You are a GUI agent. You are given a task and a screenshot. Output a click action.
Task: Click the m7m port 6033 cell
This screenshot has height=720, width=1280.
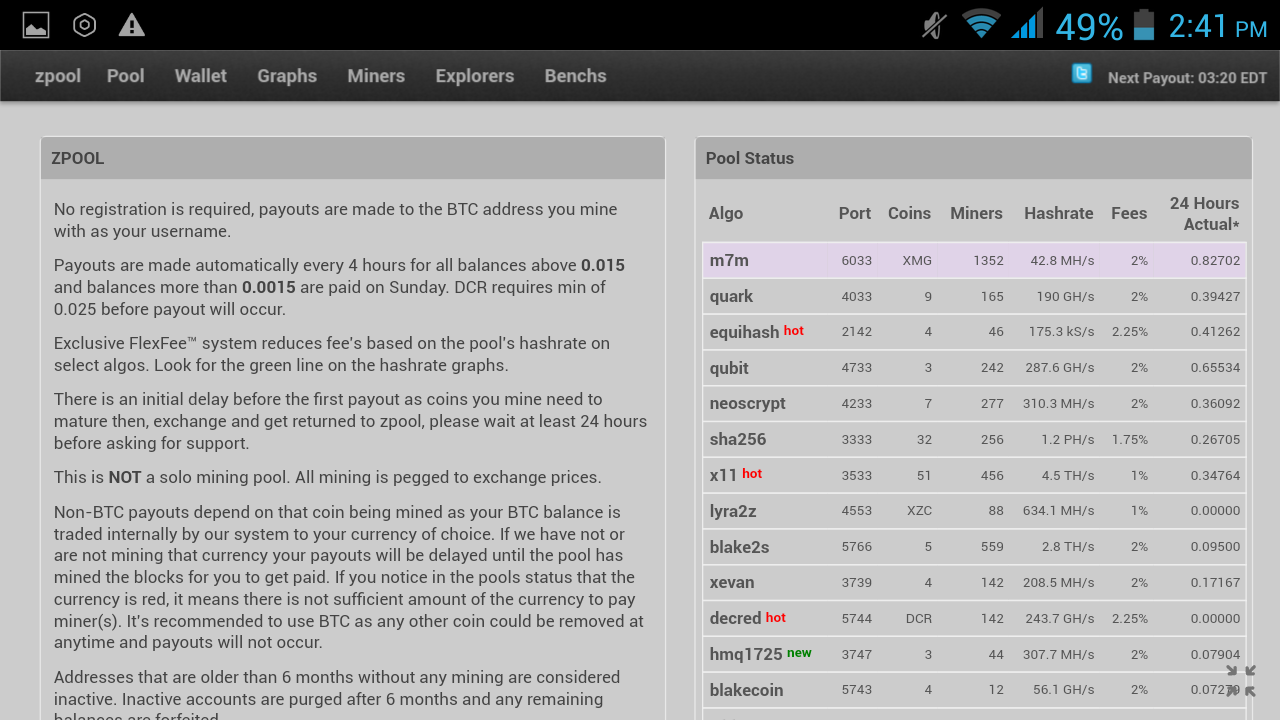tap(857, 260)
